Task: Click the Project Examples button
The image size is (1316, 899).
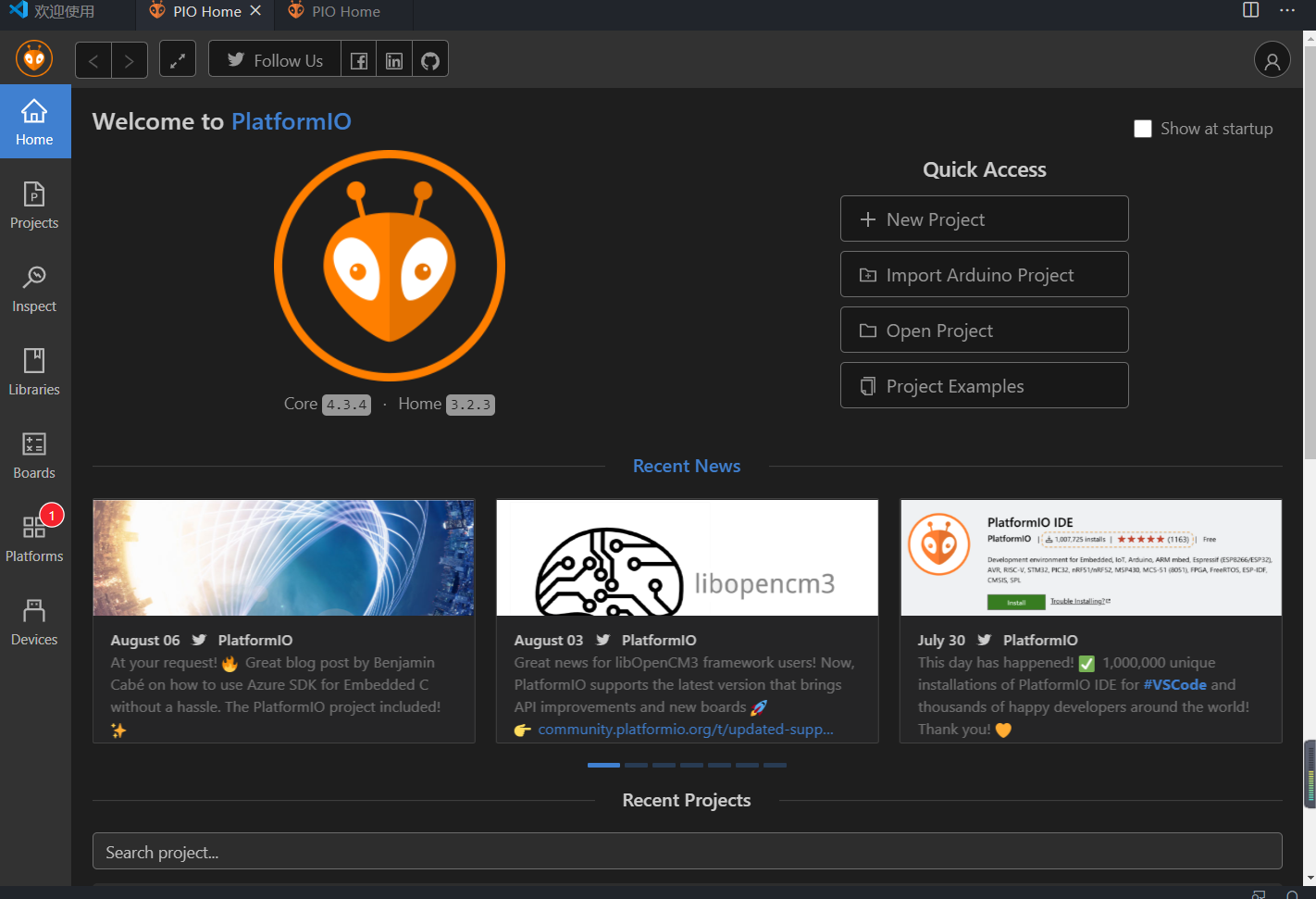Action: coord(985,386)
